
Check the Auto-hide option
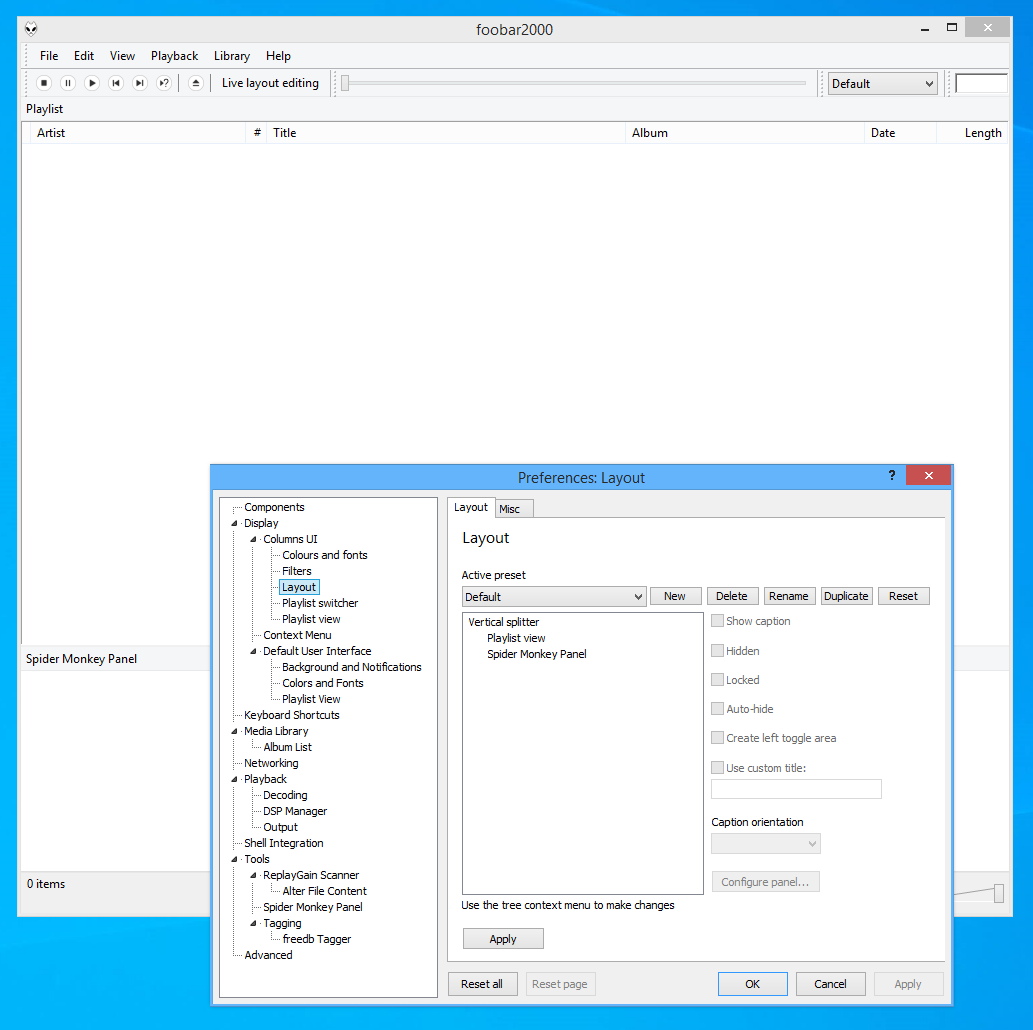pyautogui.click(x=717, y=708)
